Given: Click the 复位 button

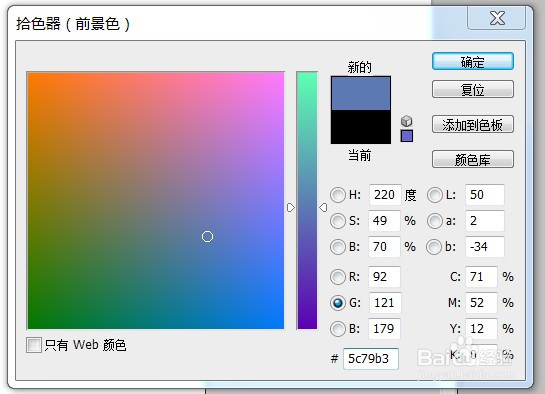Looking at the screenshot, I should 473,90.
